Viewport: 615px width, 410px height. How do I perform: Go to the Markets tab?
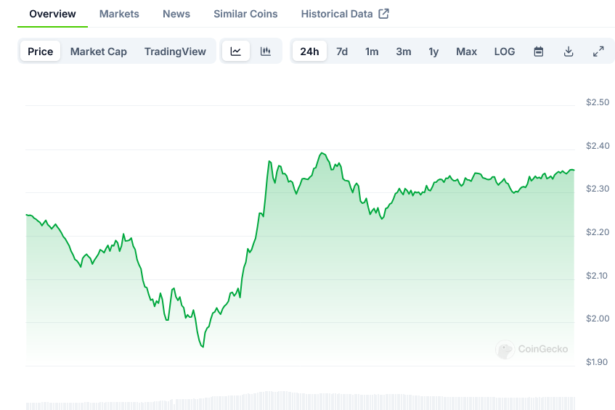[119, 14]
